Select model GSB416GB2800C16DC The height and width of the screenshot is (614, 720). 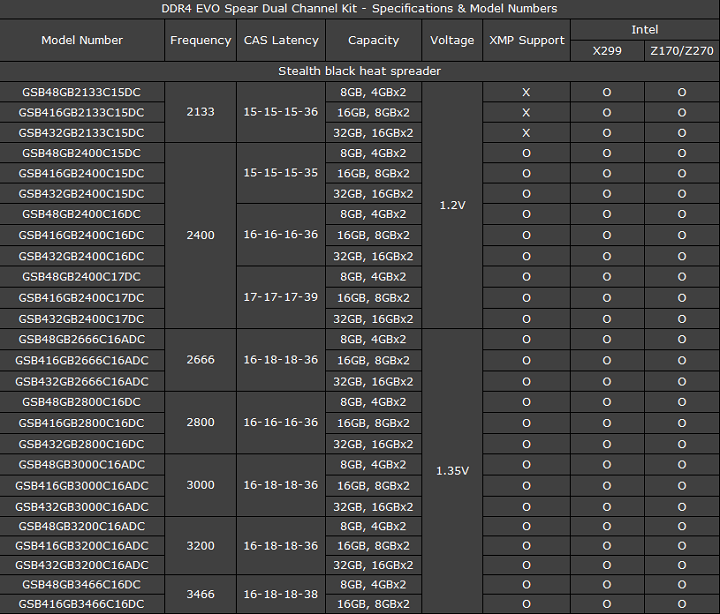click(x=82, y=423)
